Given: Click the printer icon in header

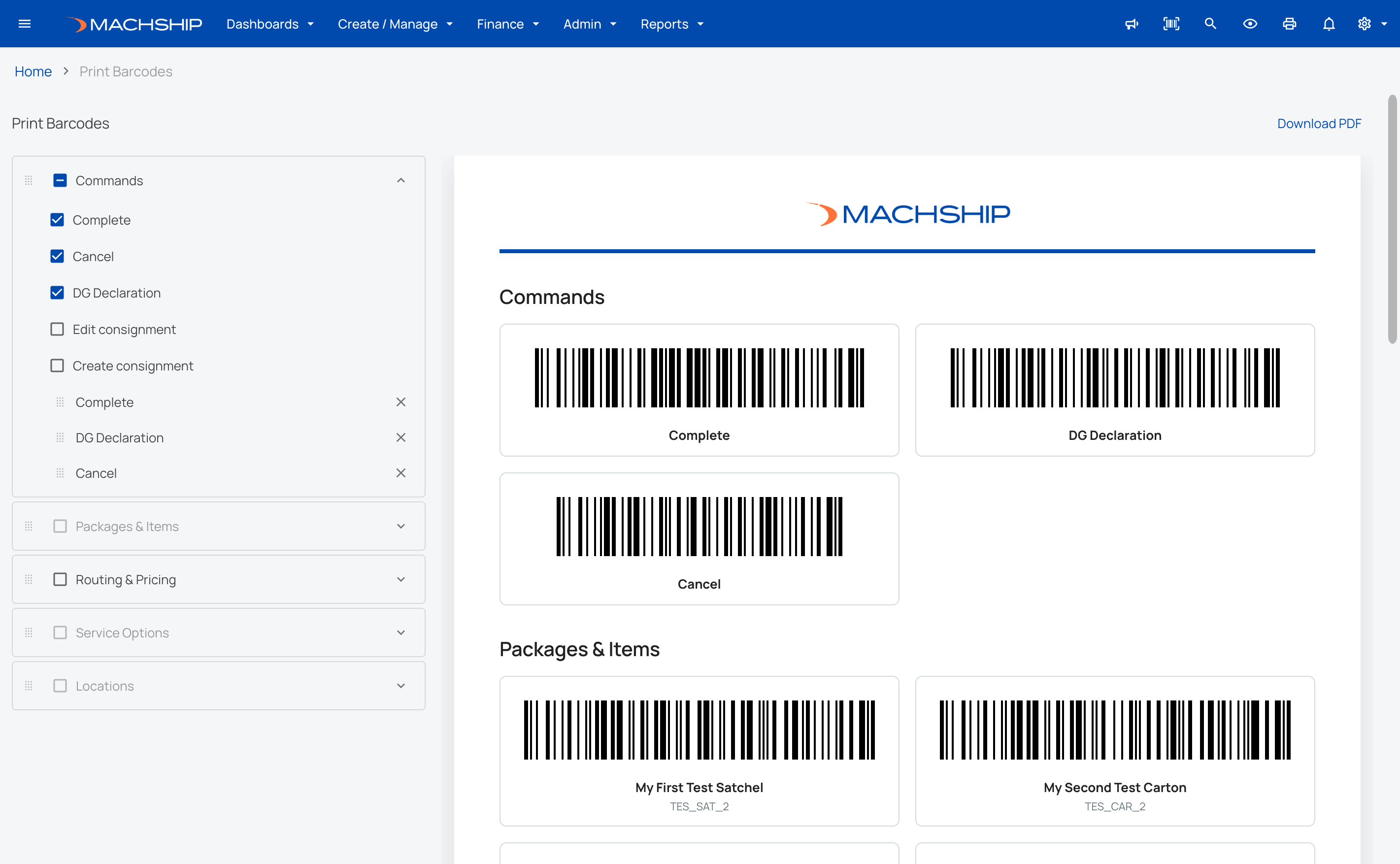Looking at the screenshot, I should pyautogui.click(x=1289, y=24).
